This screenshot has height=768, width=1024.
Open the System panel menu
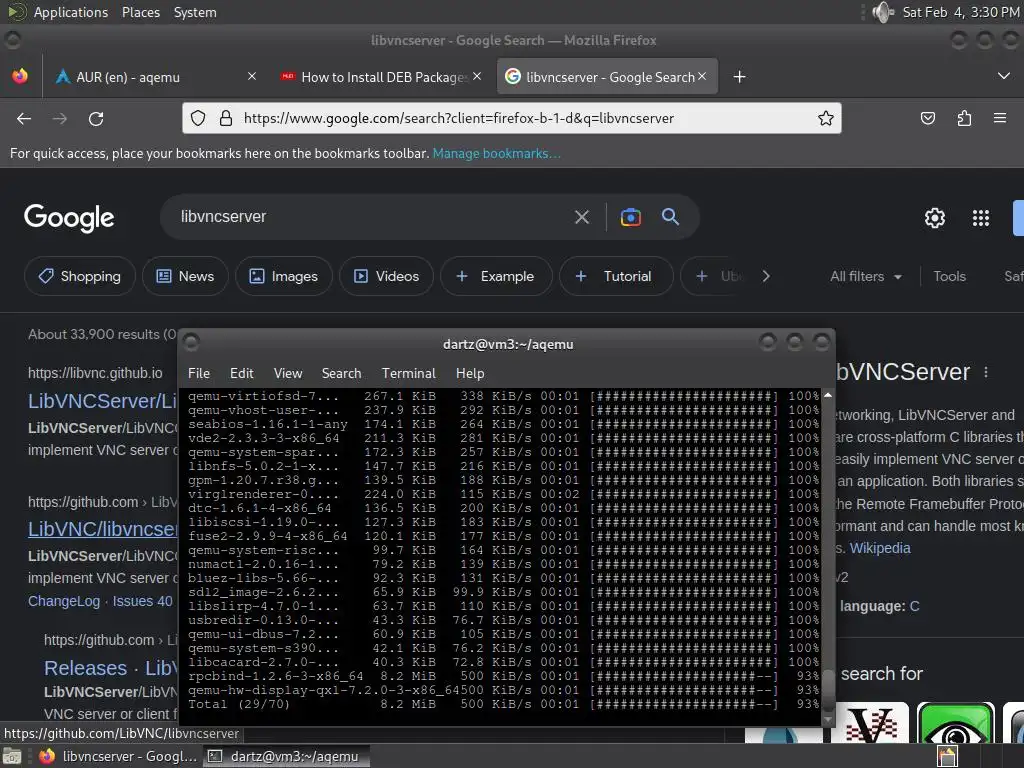tap(195, 12)
